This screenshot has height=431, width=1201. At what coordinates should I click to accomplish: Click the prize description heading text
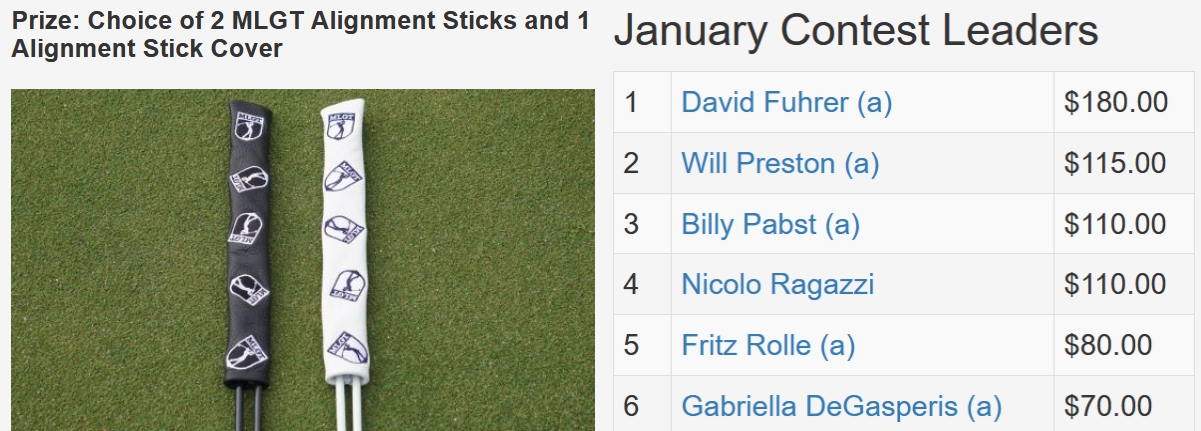(x=300, y=35)
